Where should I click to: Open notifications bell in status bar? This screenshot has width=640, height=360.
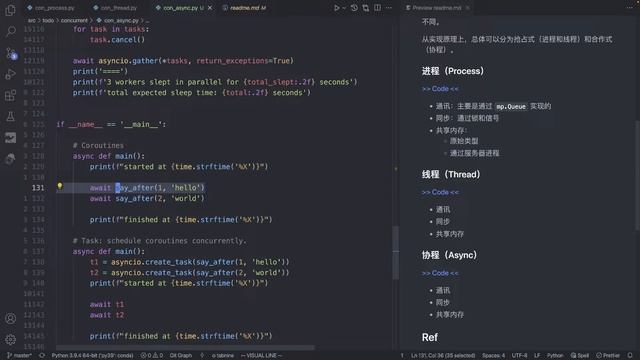630,356
